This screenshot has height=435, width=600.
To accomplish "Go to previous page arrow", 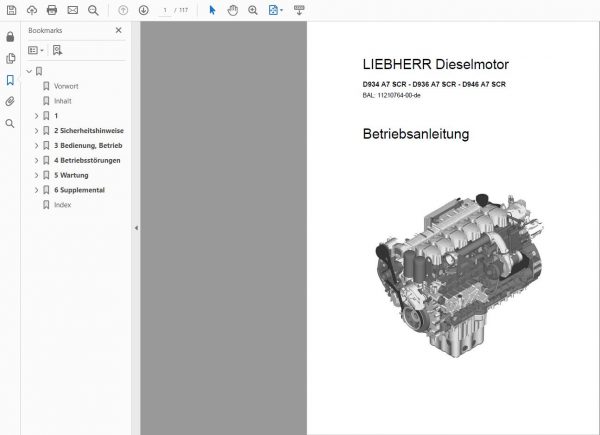I will [x=123, y=10].
